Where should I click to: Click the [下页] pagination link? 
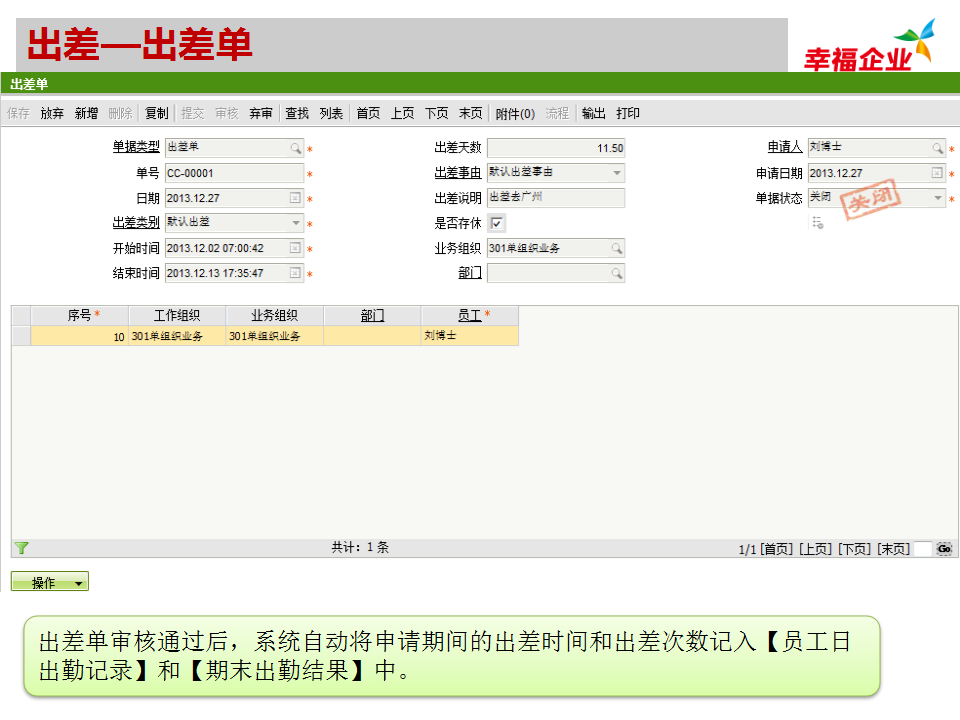854,549
